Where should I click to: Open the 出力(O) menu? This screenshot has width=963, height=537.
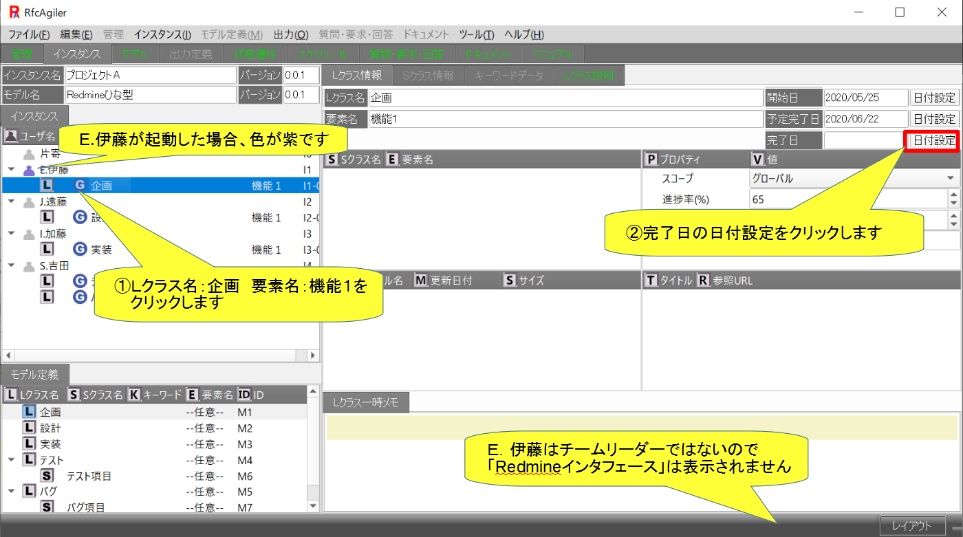click(290, 34)
